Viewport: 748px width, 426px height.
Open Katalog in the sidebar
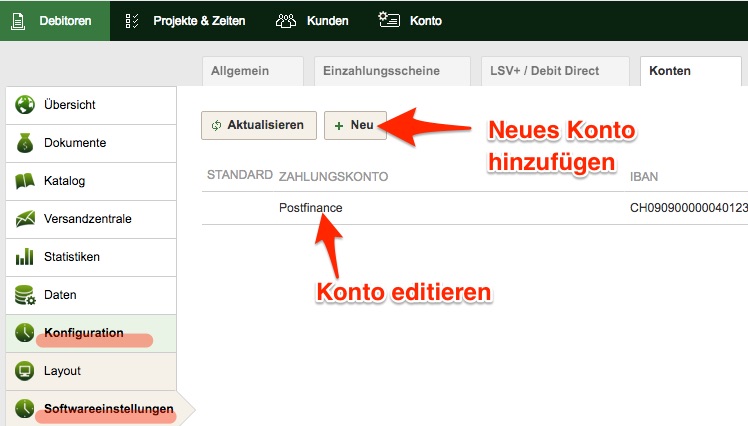point(91,181)
